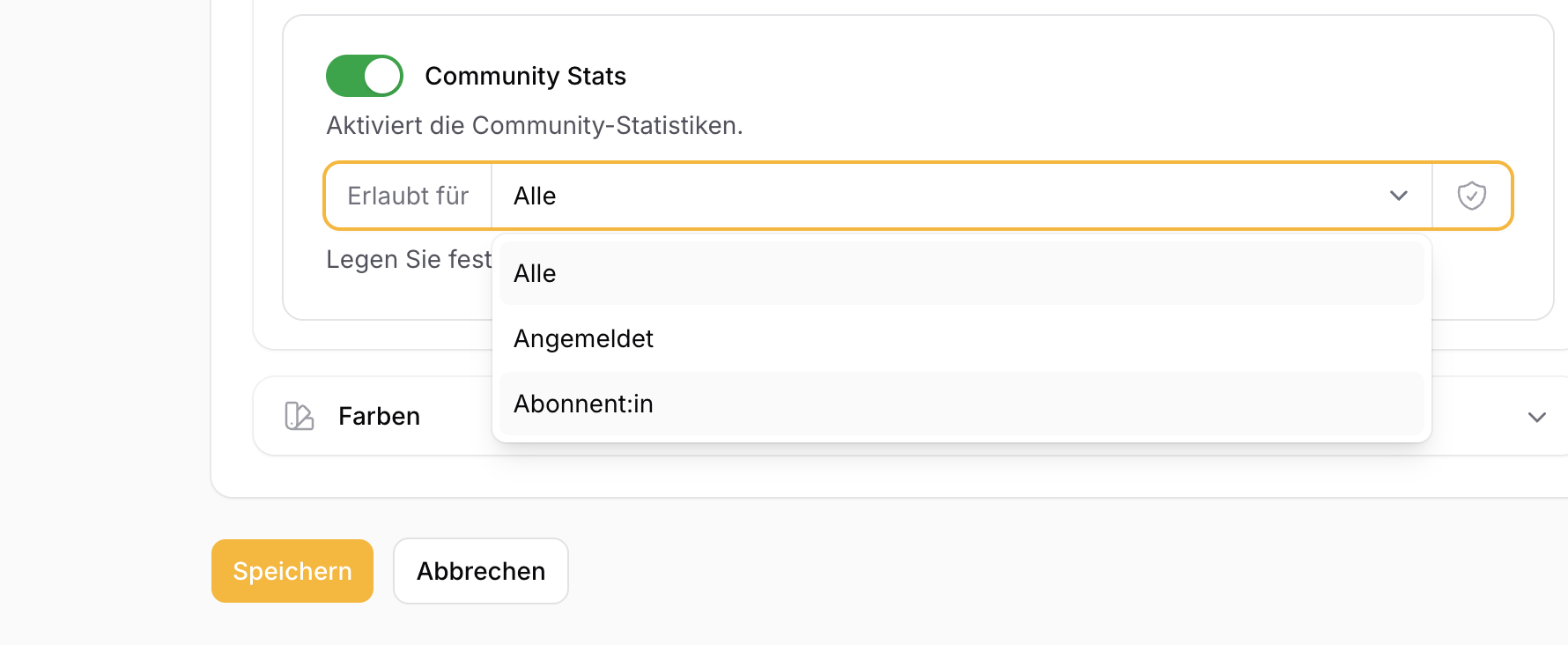
Task: Choose Angemeldet in the dropdown options
Action: (x=583, y=338)
